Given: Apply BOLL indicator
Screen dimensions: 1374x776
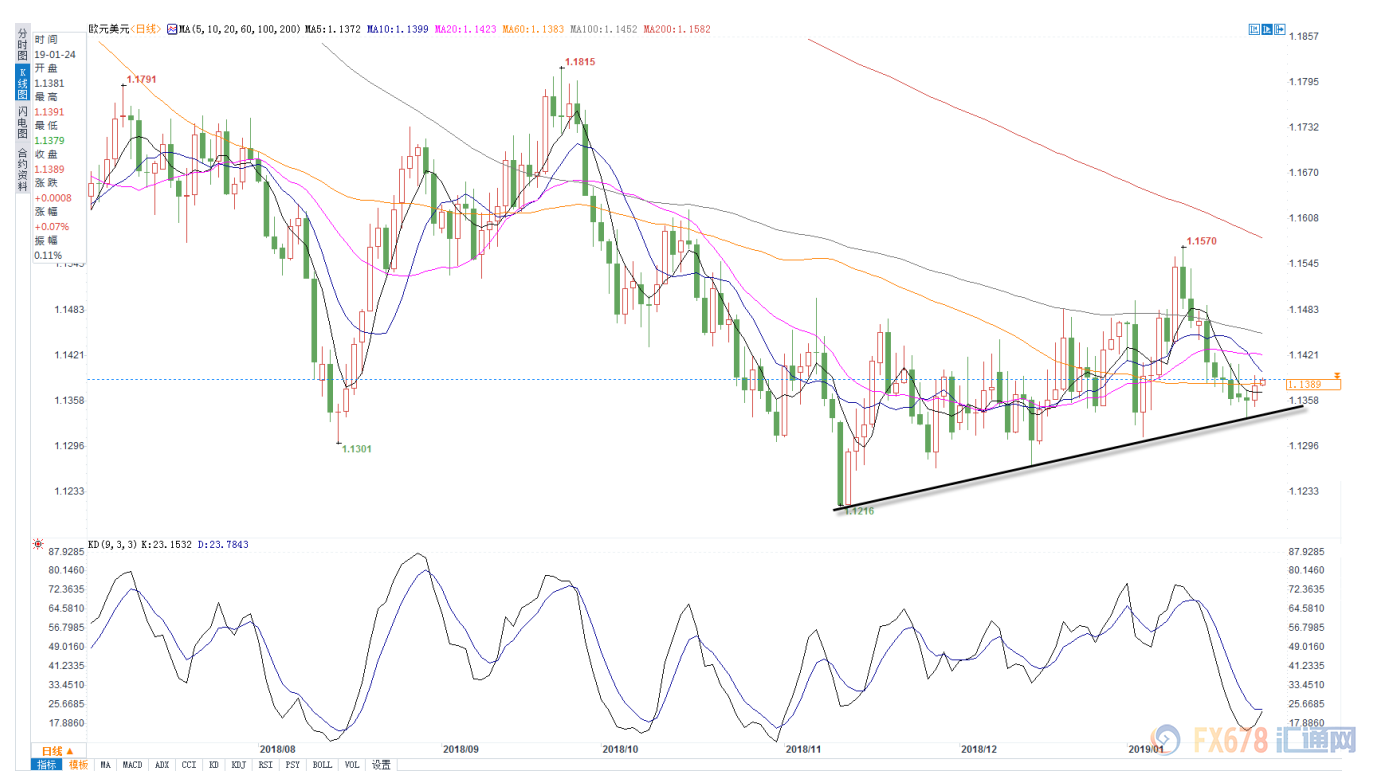Looking at the screenshot, I should 322,765.
